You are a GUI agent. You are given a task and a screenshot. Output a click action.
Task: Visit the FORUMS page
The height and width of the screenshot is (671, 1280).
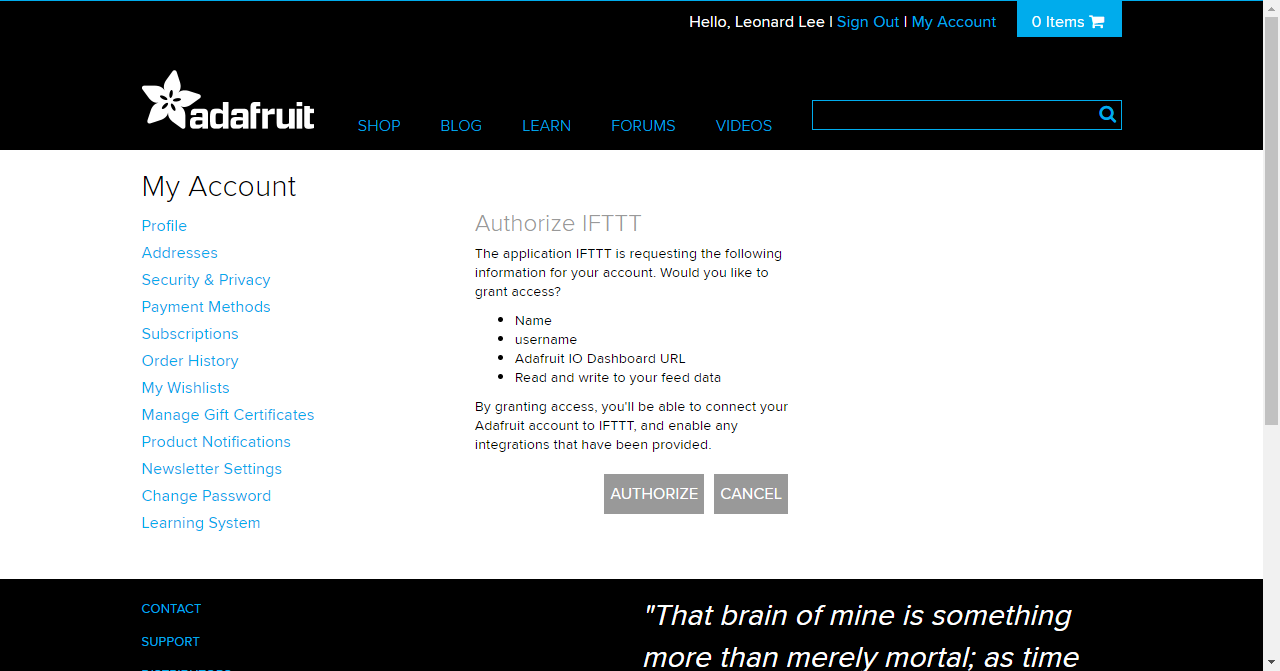(643, 126)
